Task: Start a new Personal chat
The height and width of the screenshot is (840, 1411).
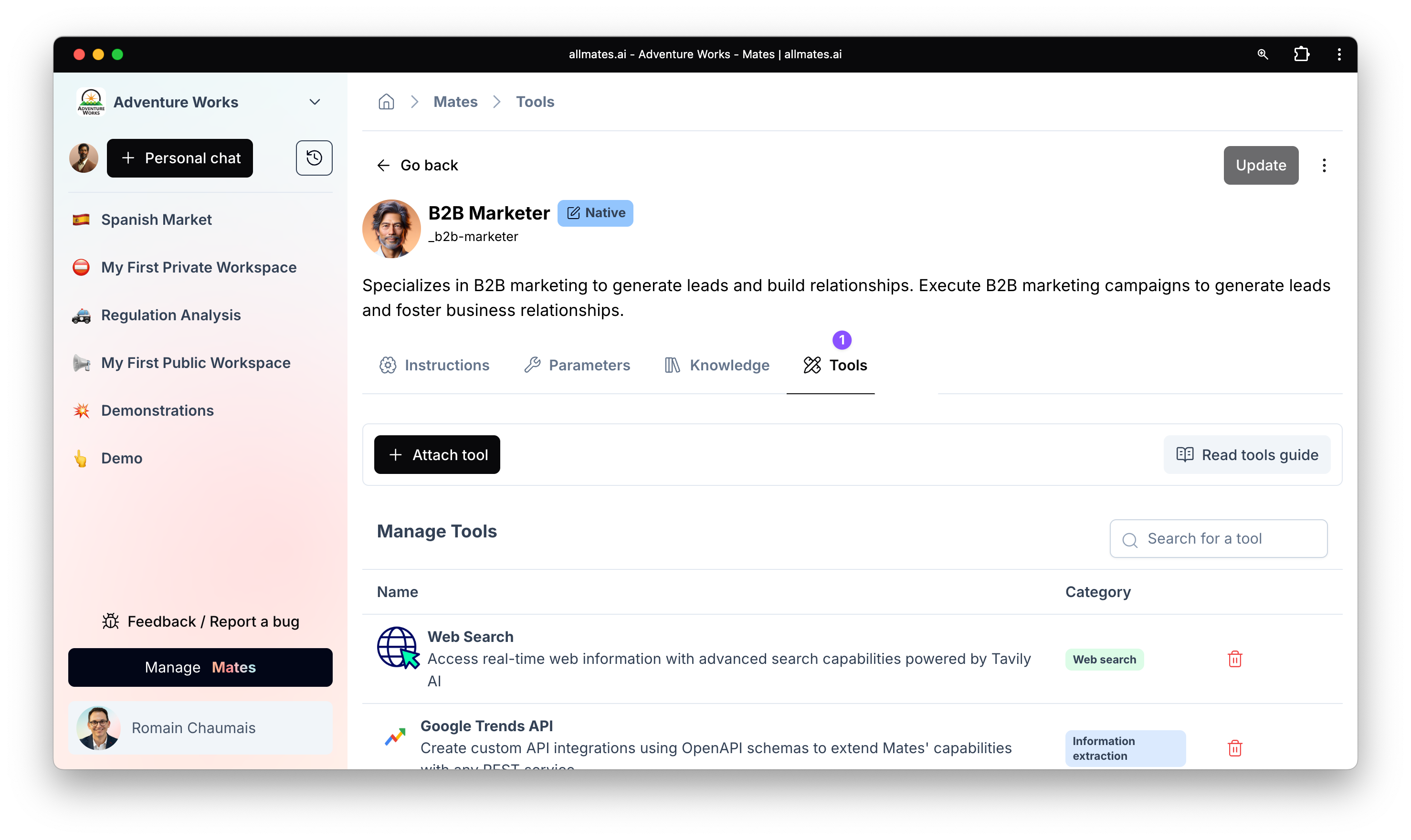Action: click(180, 158)
